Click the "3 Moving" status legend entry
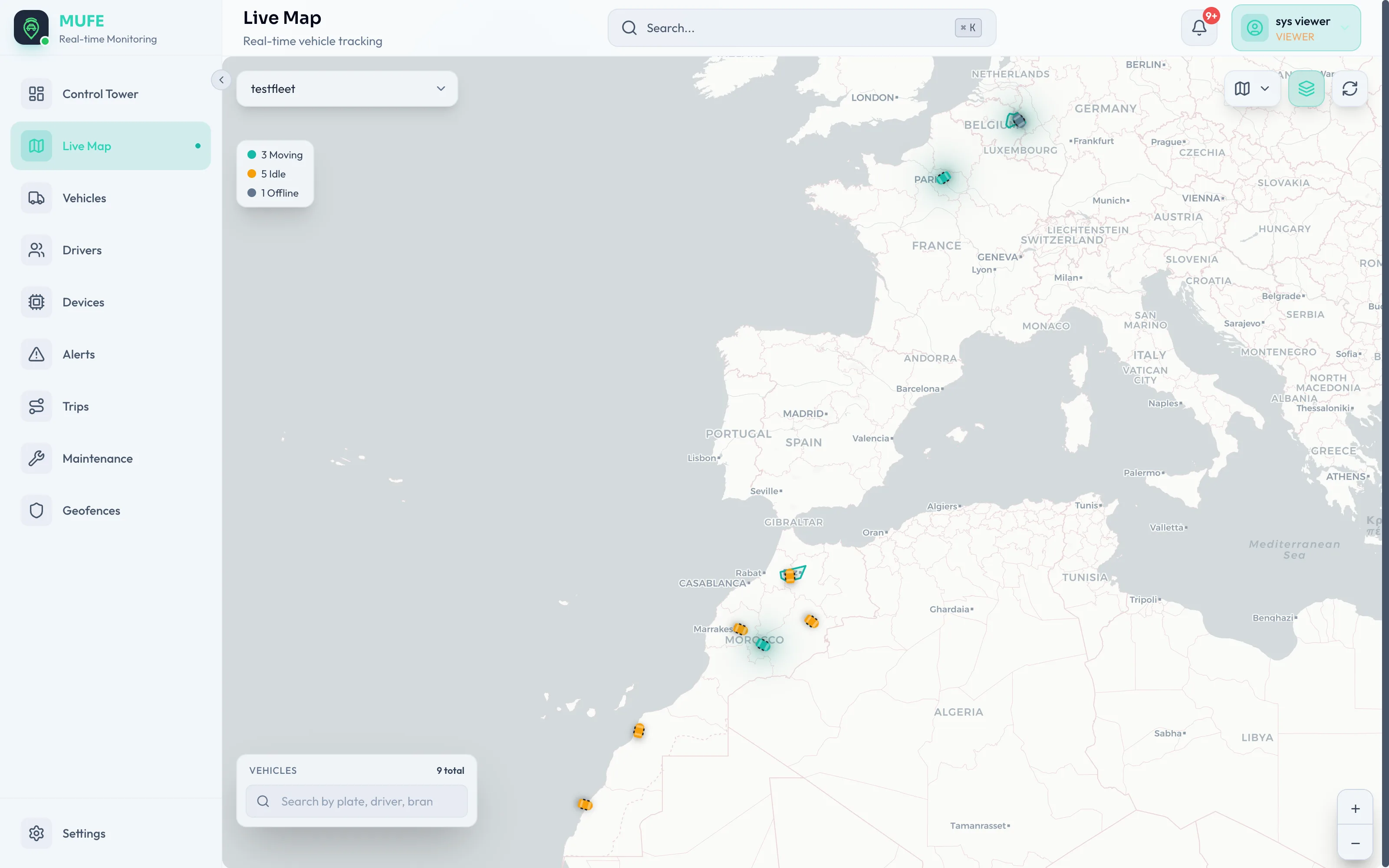 pos(275,155)
